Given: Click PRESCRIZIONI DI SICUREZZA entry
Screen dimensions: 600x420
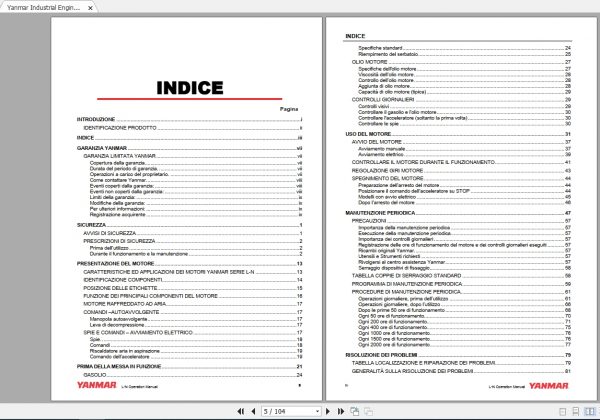Looking at the screenshot, I should [119, 241].
